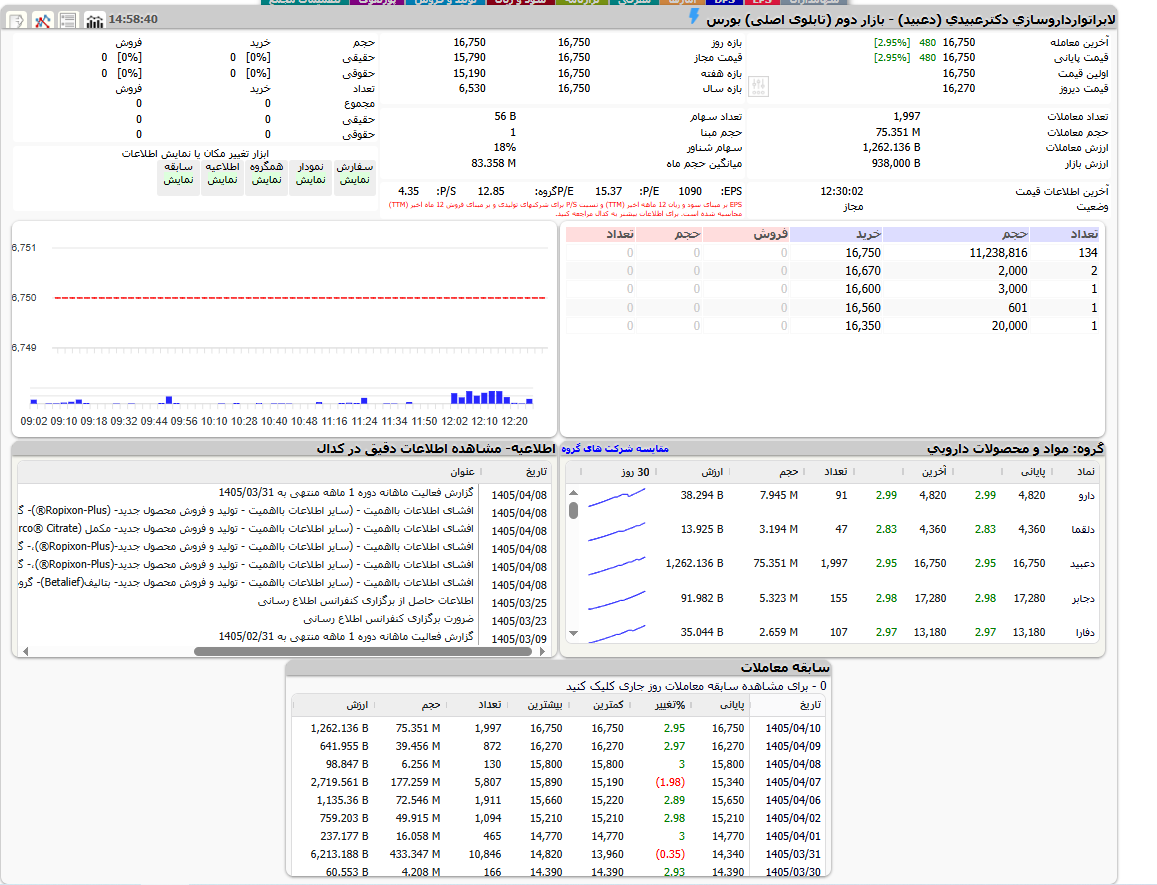Open symbol دفارا in group table
This screenshot has width=1157, height=885.
coord(1085,633)
